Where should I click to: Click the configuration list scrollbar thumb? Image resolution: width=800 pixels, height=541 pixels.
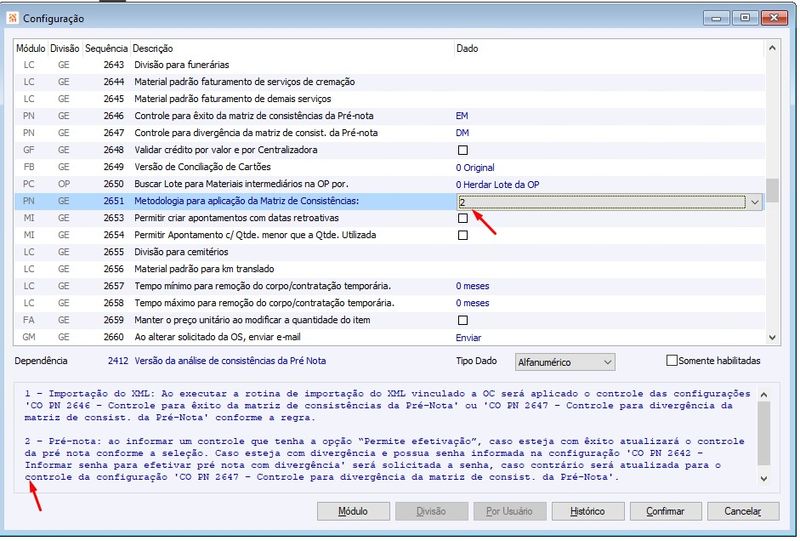tap(772, 190)
